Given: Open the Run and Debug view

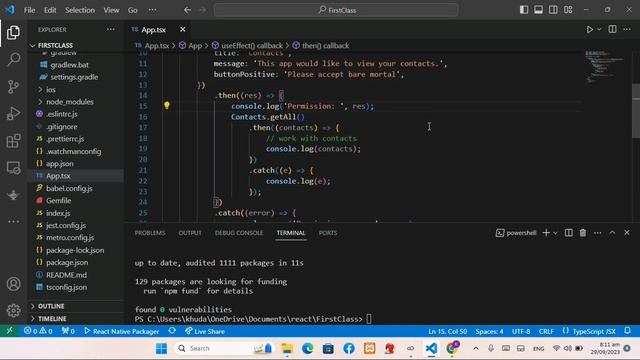Looking at the screenshot, I should pyautogui.click(x=13, y=113).
